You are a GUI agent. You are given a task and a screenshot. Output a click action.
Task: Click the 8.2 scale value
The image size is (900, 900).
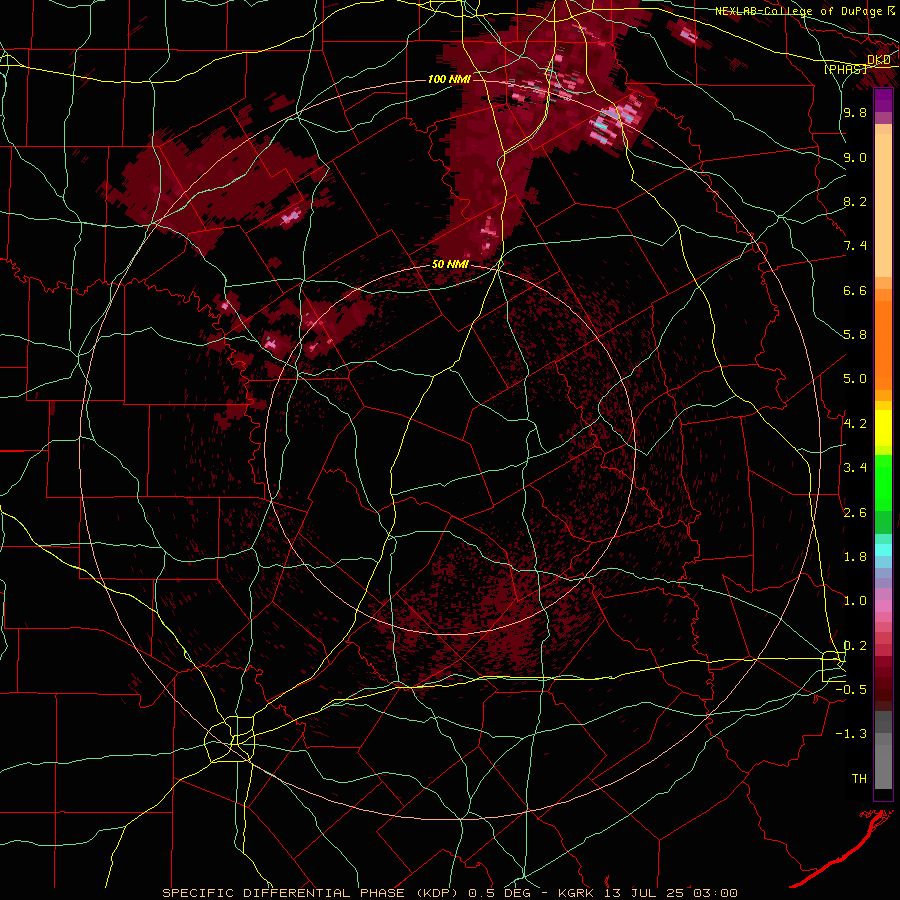tap(855, 201)
